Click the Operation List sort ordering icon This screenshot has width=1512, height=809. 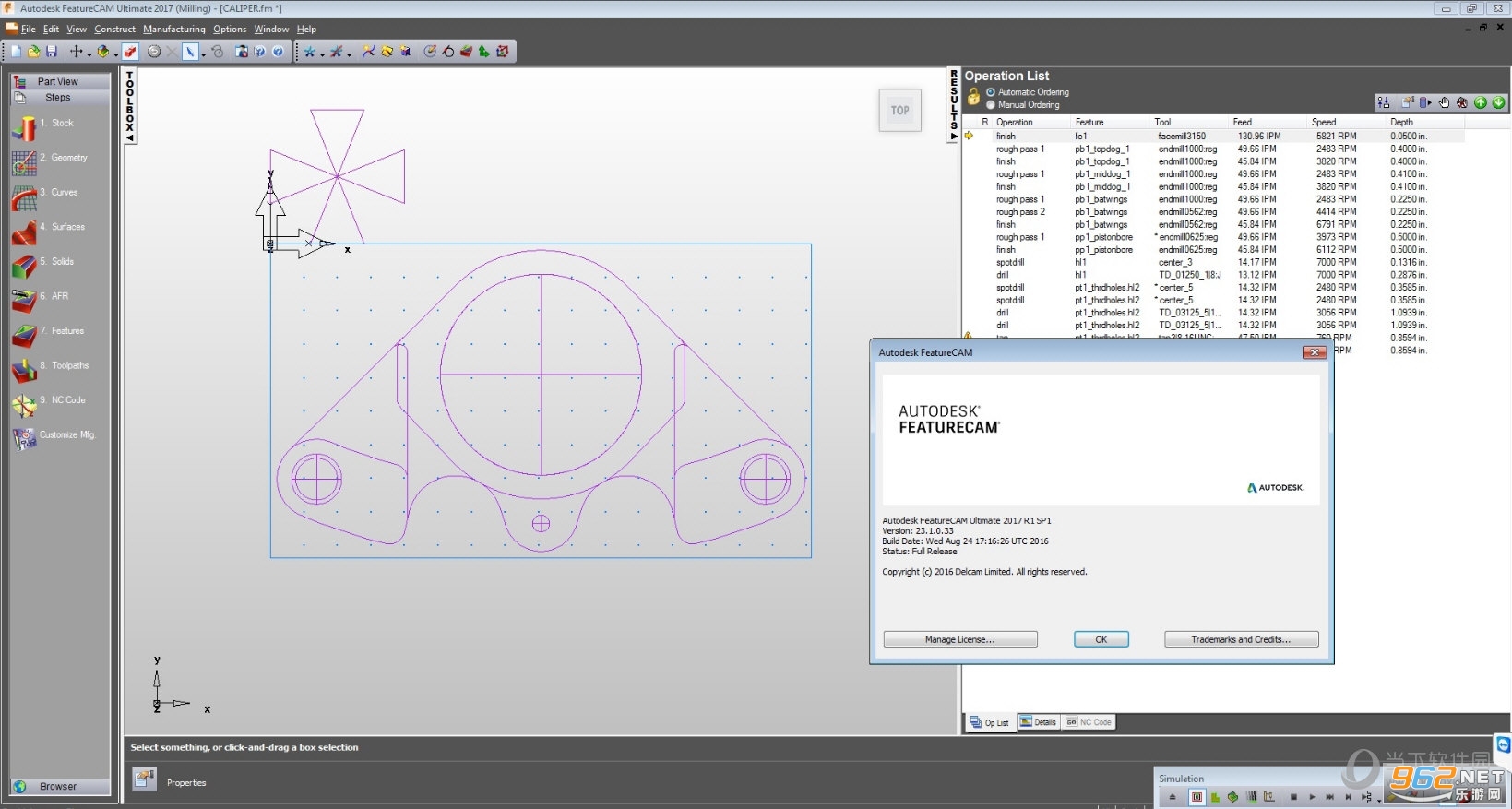(1383, 102)
